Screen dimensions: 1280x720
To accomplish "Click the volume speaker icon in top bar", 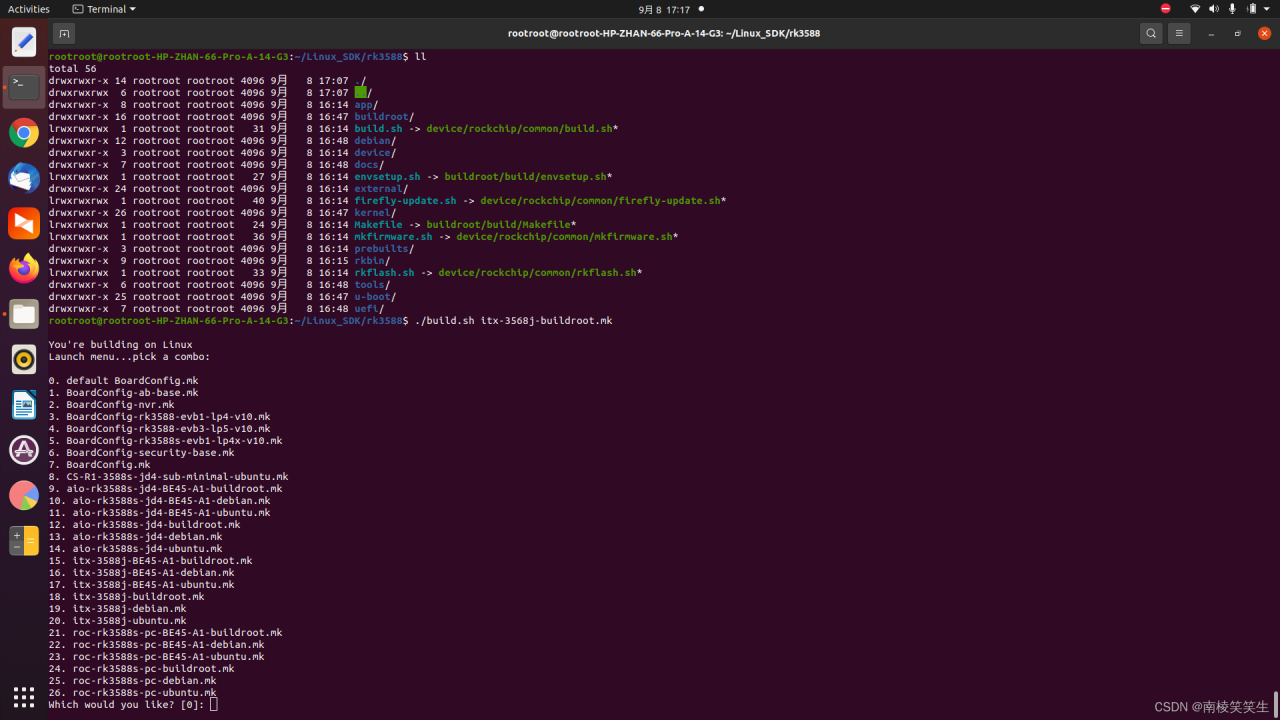I will pyautogui.click(x=1214, y=9).
